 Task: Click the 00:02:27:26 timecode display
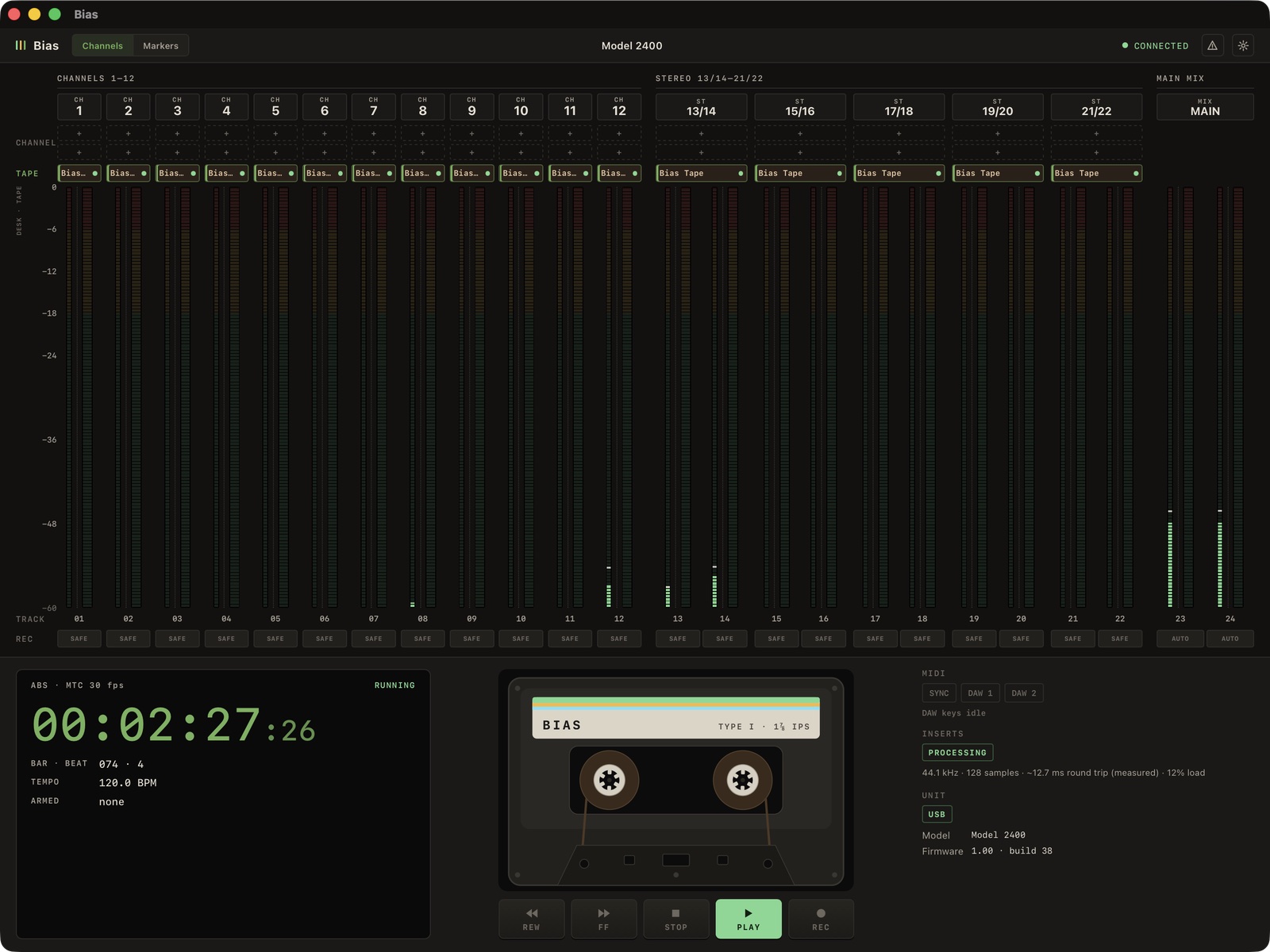click(x=173, y=725)
